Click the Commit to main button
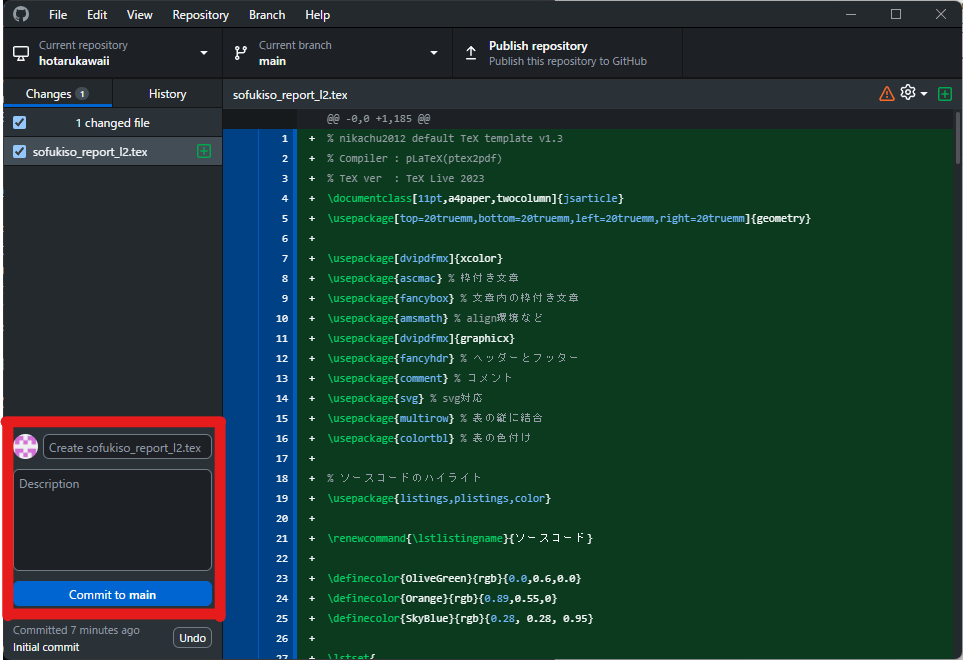The height and width of the screenshot is (660, 963). tap(112, 593)
